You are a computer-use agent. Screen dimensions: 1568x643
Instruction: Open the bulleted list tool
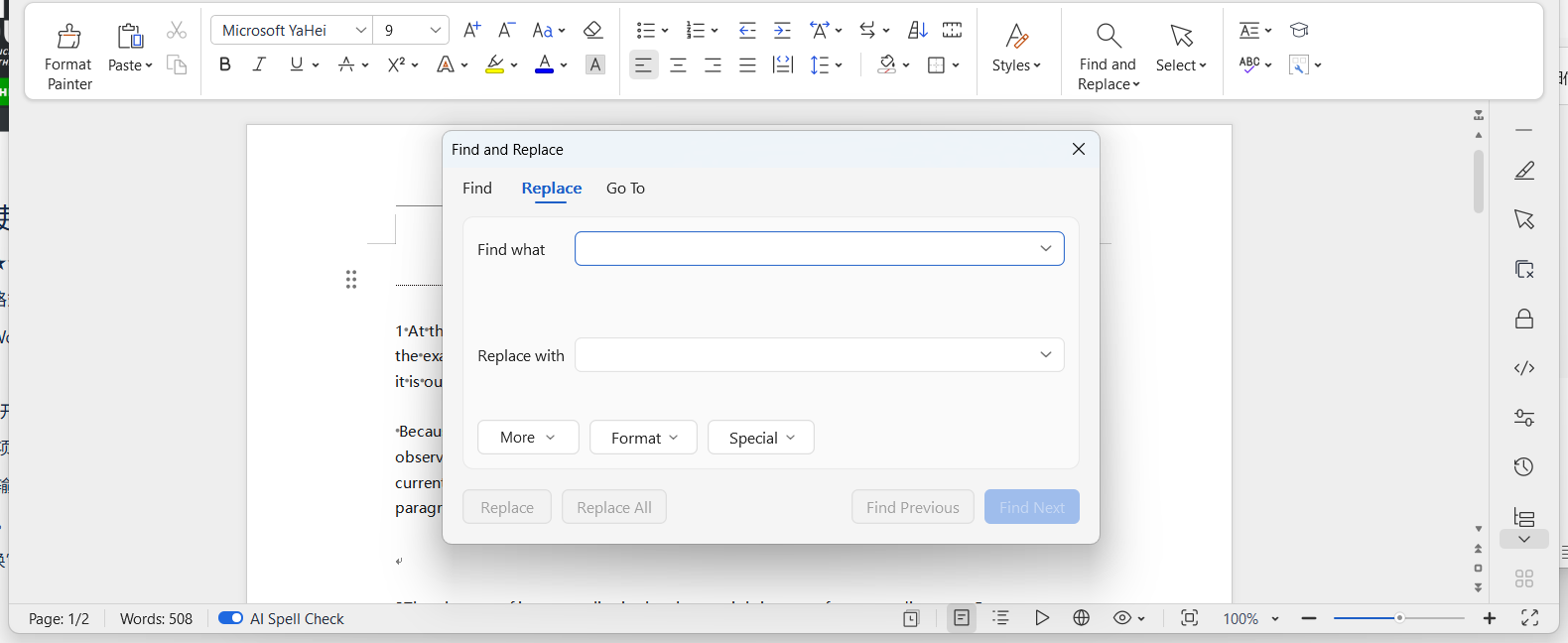[x=645, y=31]
